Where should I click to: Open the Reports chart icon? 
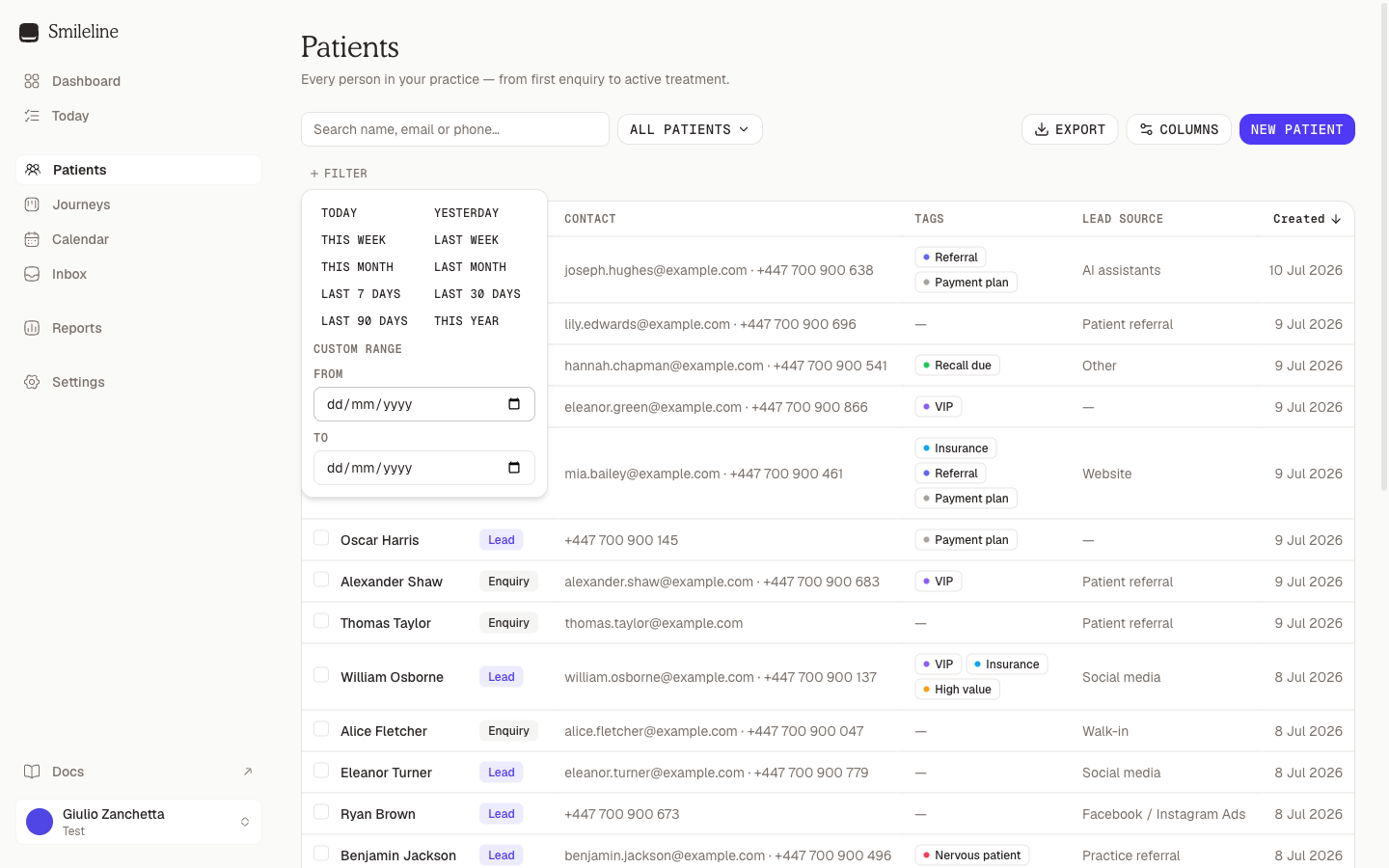tap(32, 328)
